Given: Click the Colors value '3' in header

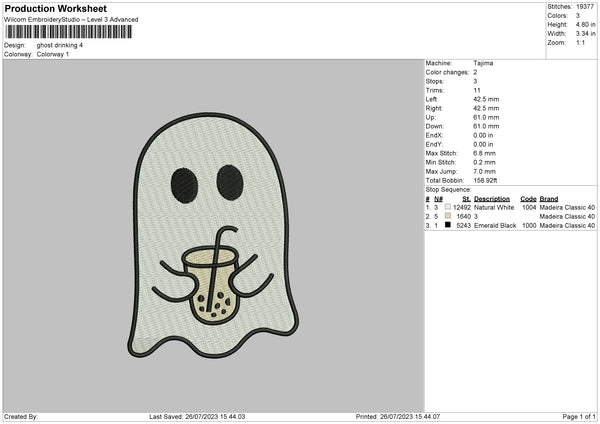Looking at the screenshot, I should [x=578, y=16].
